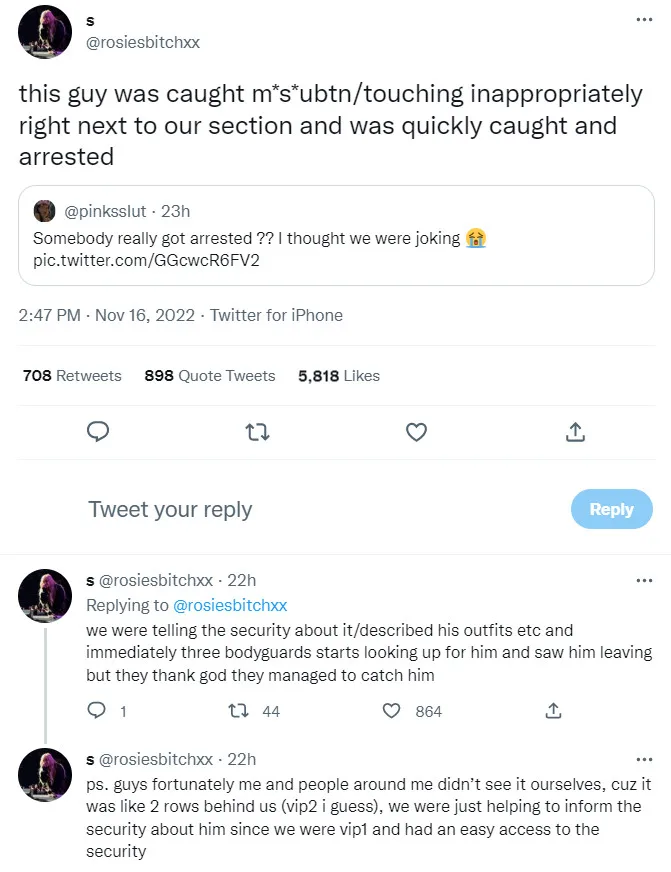671x872 pixels.
Task: Click the "Replying to @rosiesbitchxx" mention link
Action: pyautogui.click(x=230, y=605)
